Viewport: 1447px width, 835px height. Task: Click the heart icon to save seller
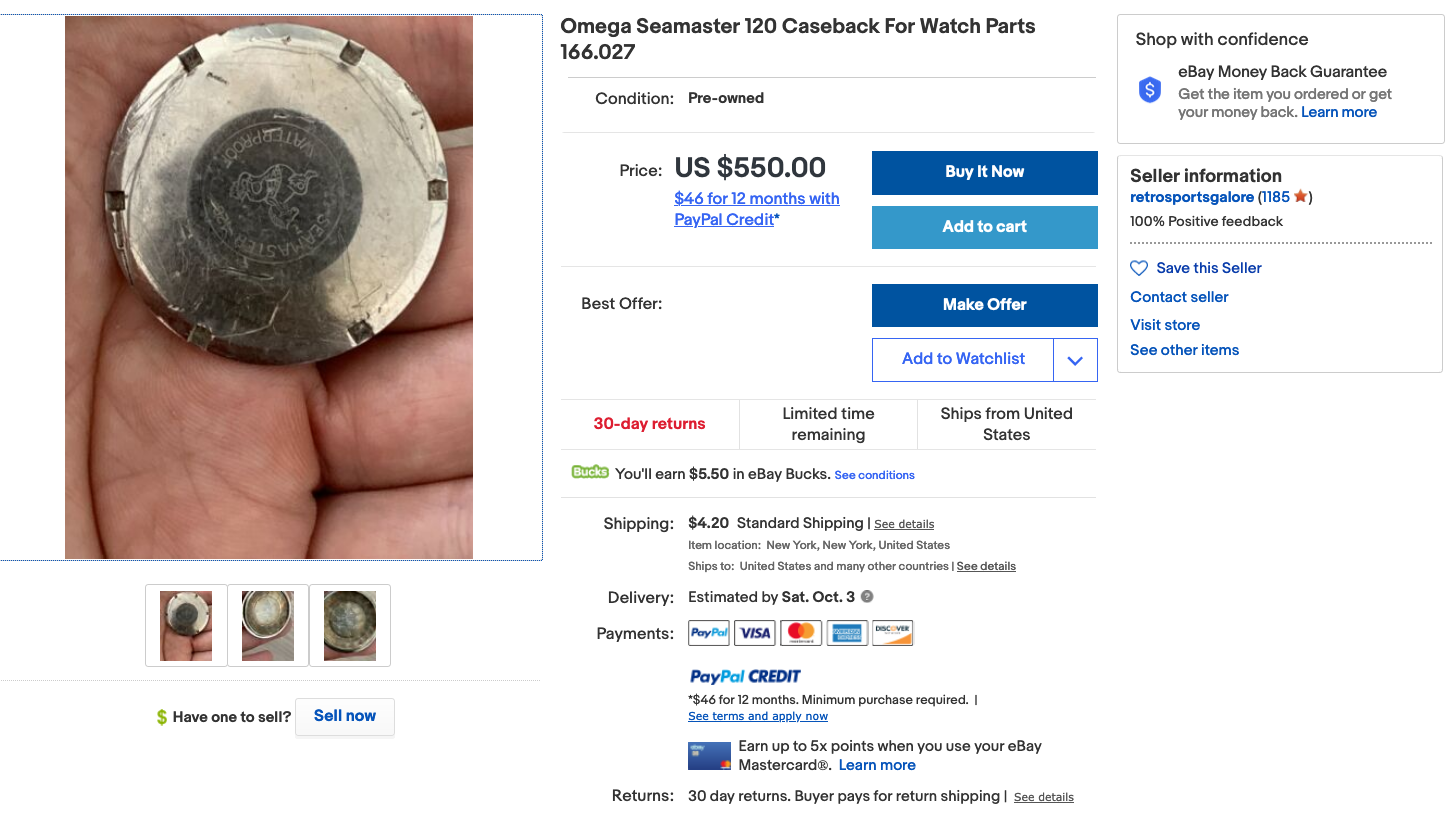1138,268
